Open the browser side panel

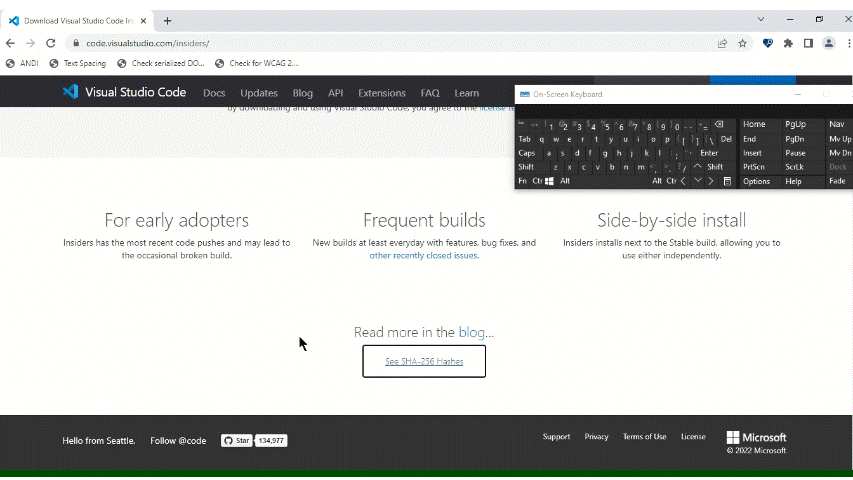pos(808,43)
